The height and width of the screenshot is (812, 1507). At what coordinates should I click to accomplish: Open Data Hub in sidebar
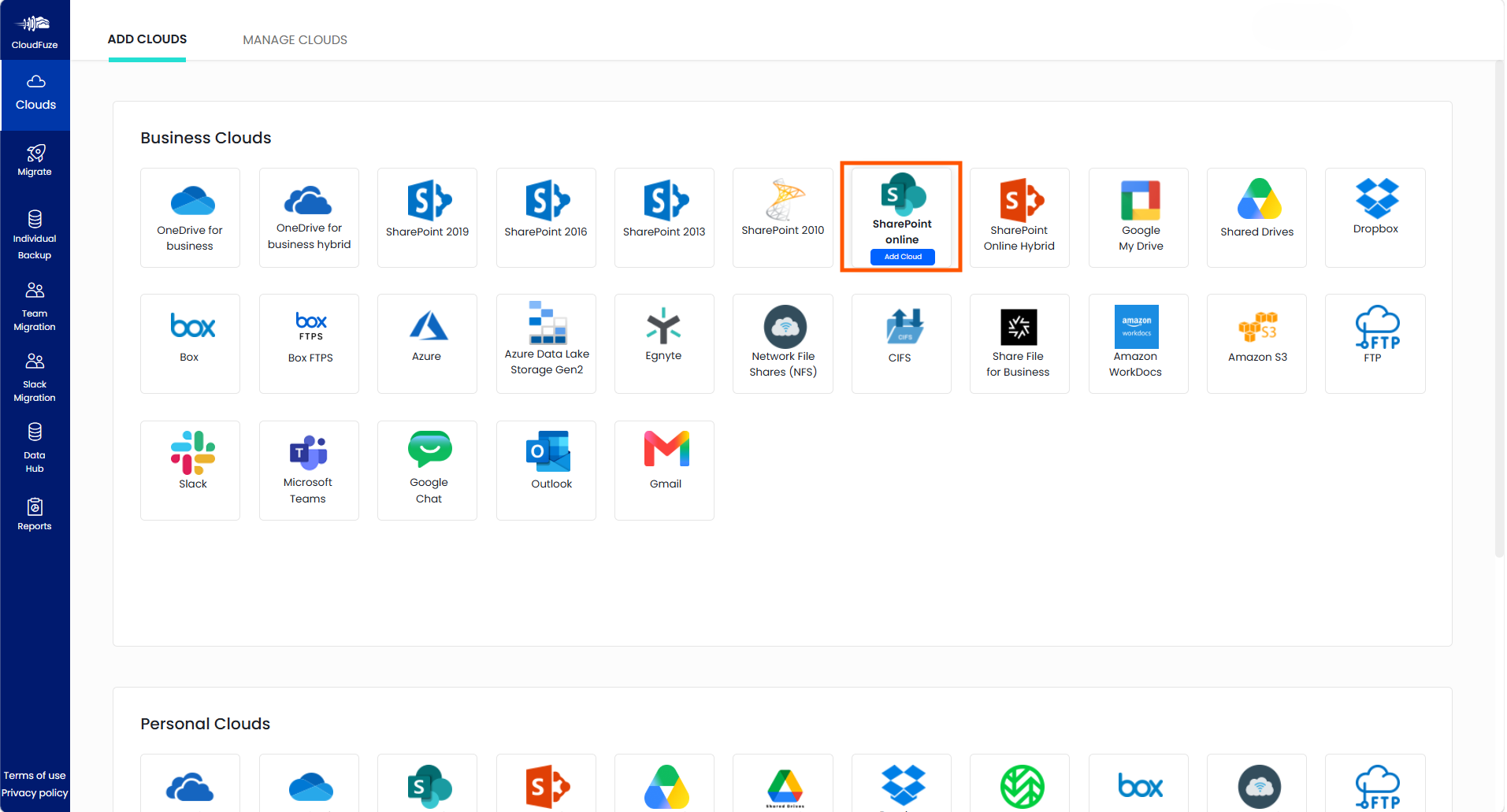35,449
